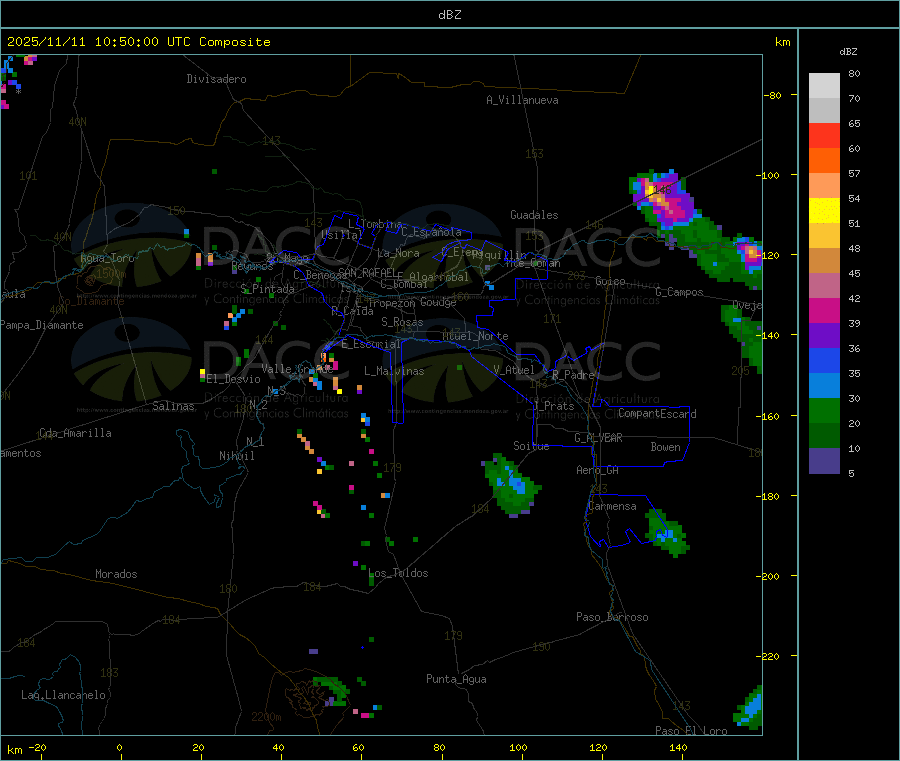Viewport: 900px width, 761px height.
Task: Click the slate 5-10 dBZ legend swatch
Action: click(824, 461)
